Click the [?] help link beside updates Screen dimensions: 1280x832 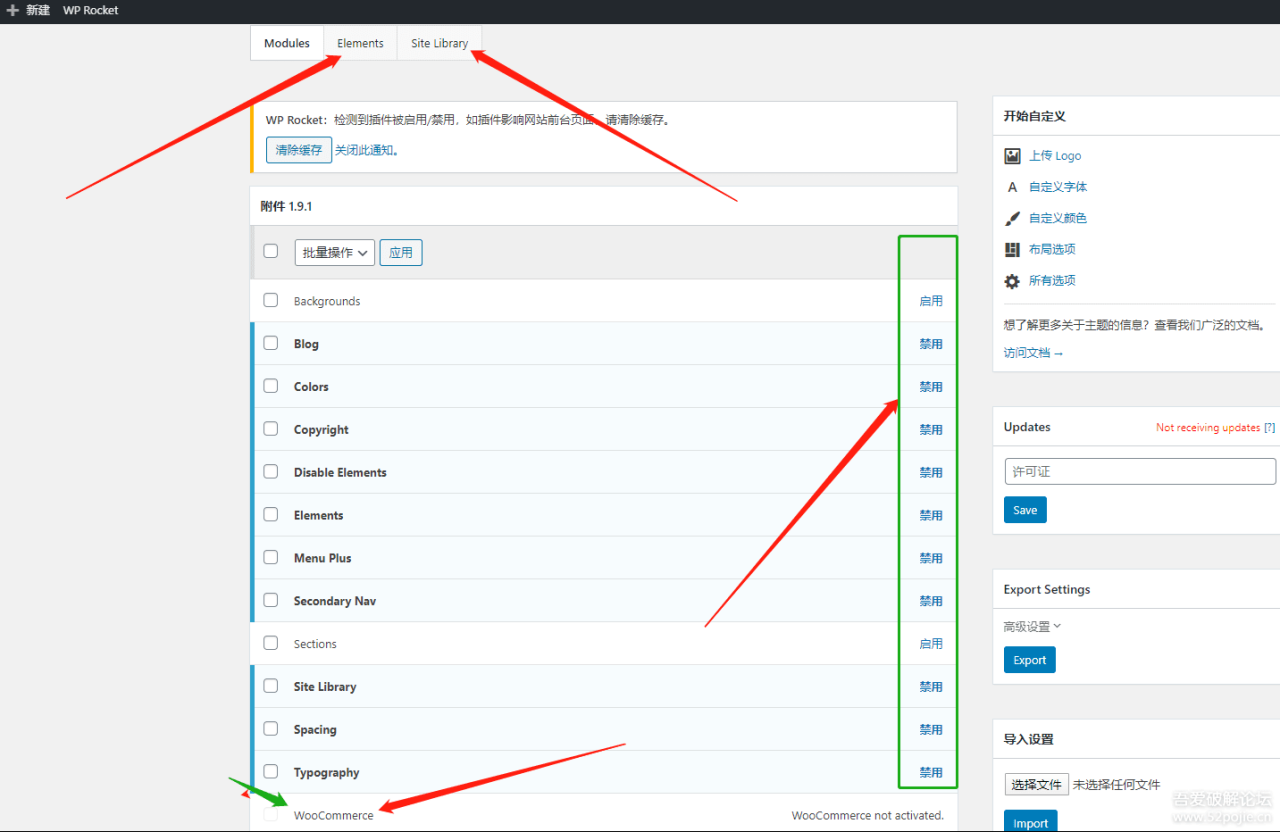tap(1270, 428)
